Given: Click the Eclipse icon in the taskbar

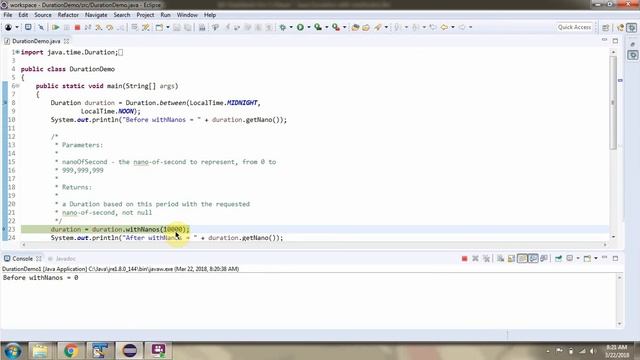Looking at the screenshot, I should point(130,351).
